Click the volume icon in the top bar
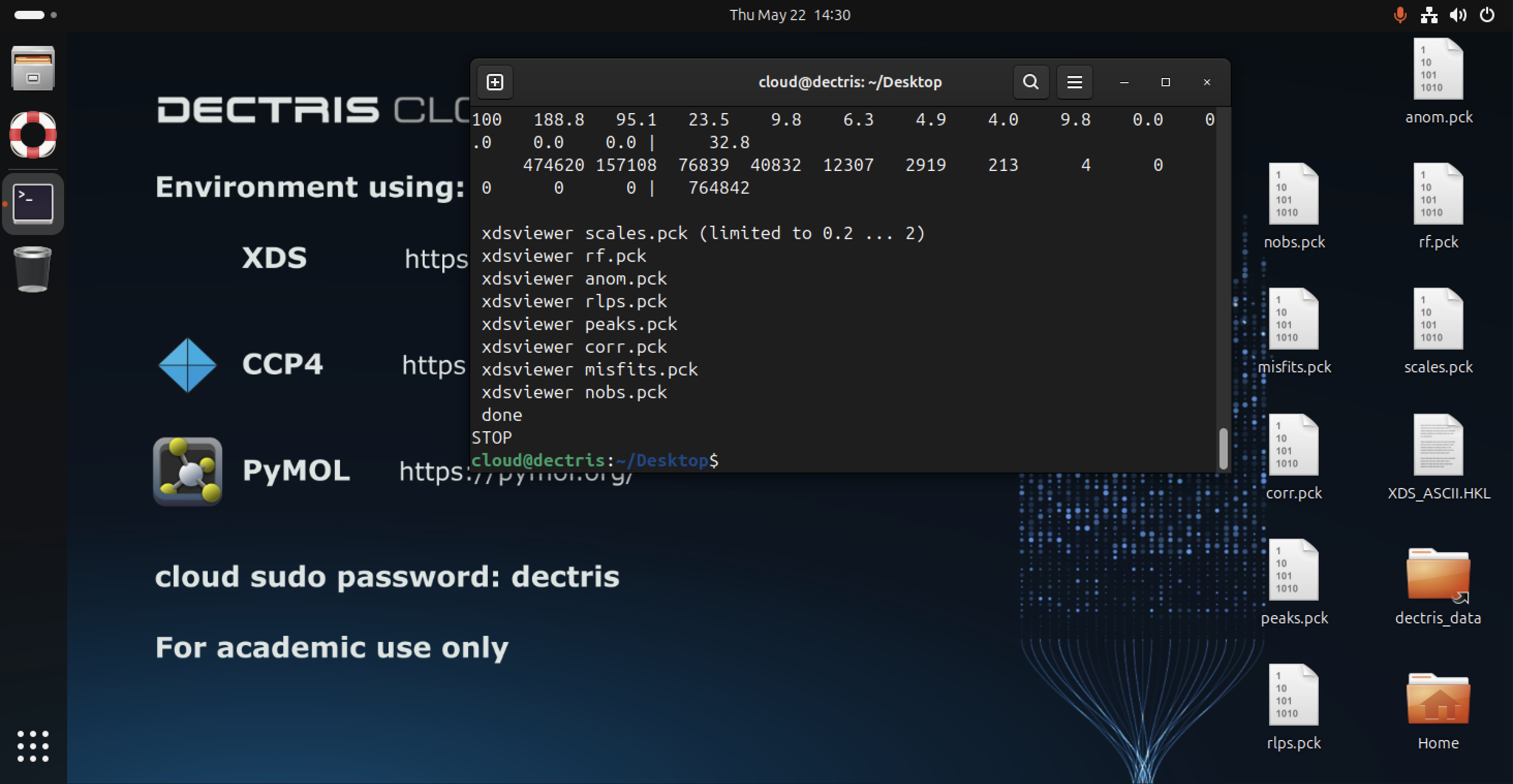 click(x=1458, y=15)
